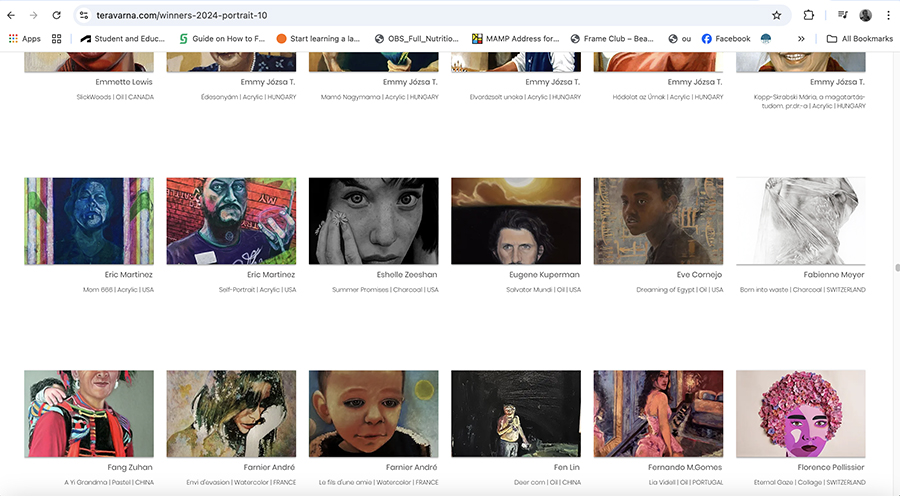Open the All Bookmarks folder
Viewport: 900px width, 496px height.
pyautogui.click(x=859, y=38)
